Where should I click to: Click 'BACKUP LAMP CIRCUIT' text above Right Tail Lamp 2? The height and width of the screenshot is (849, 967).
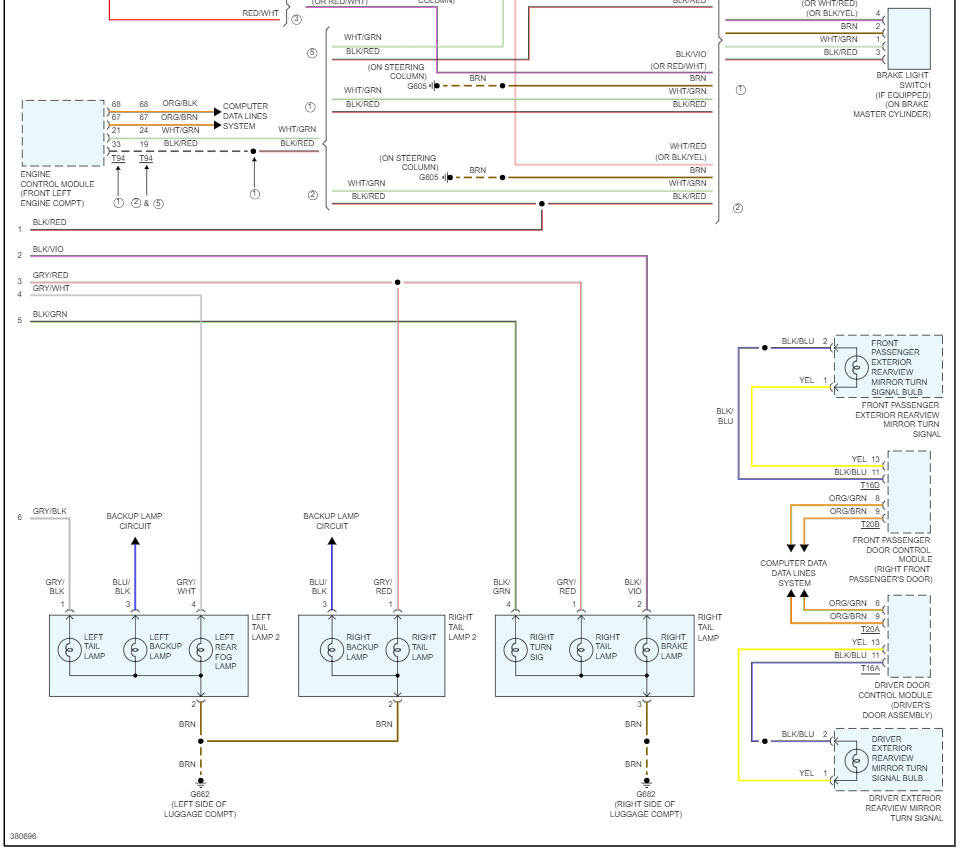pos(331,521)
